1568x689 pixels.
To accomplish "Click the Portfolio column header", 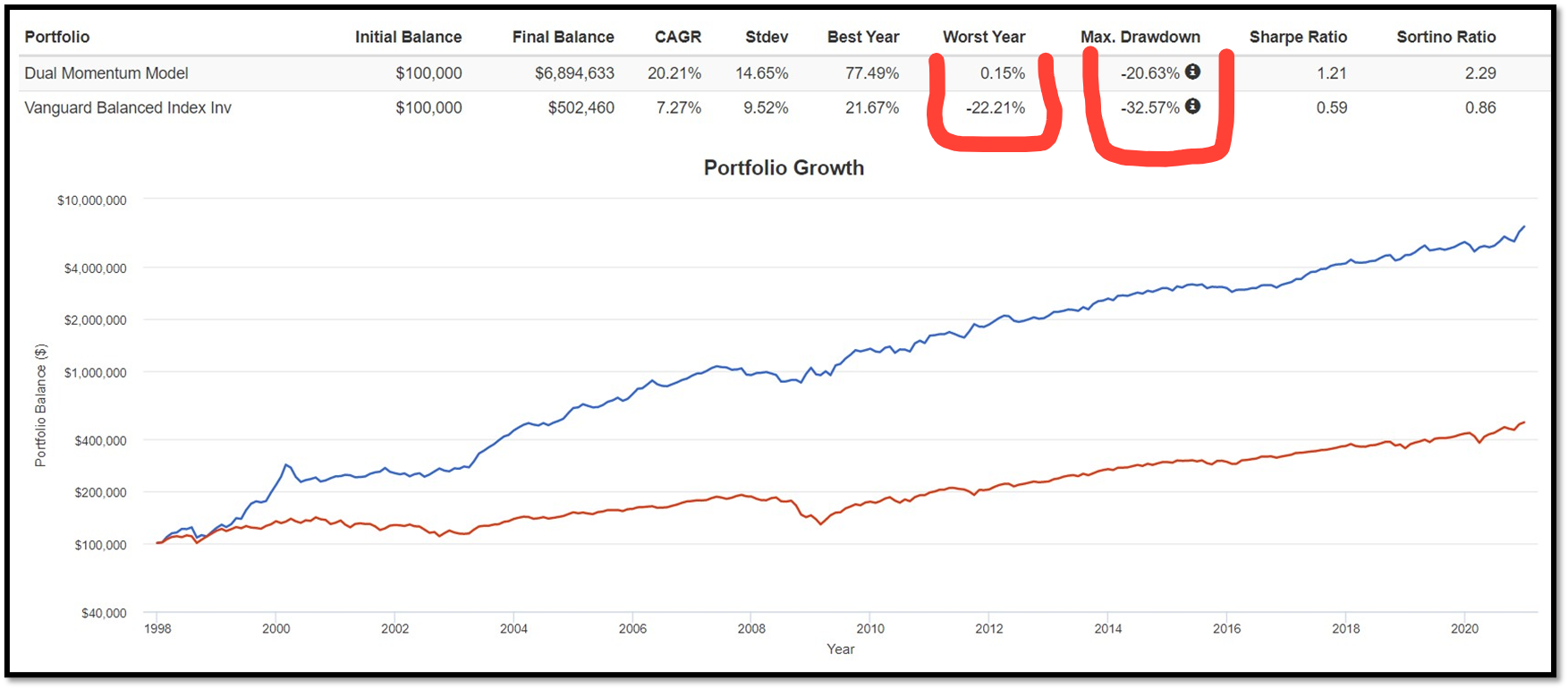I will (57, 37).
